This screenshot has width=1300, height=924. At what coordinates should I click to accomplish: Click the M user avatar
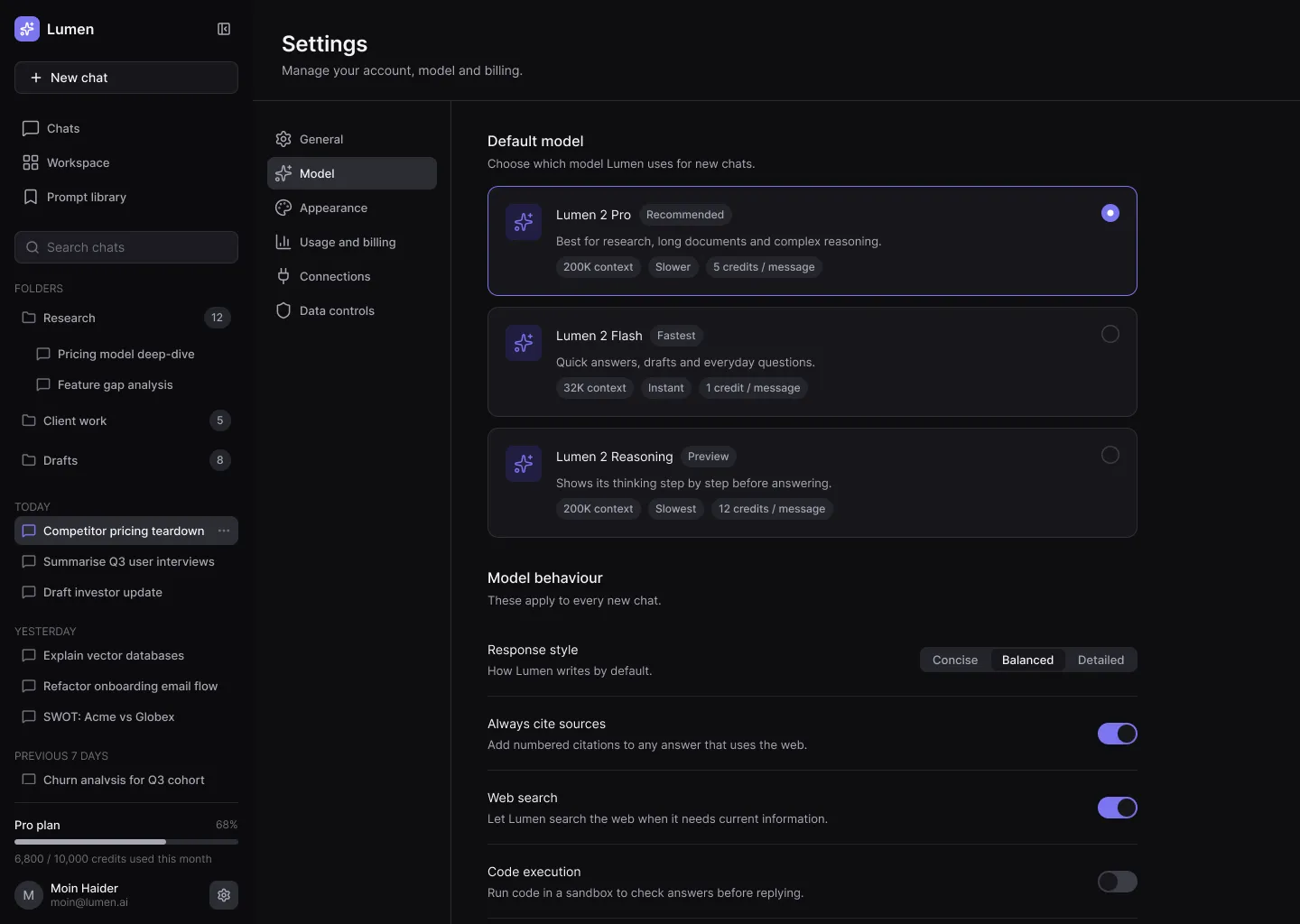coord(29,895)
